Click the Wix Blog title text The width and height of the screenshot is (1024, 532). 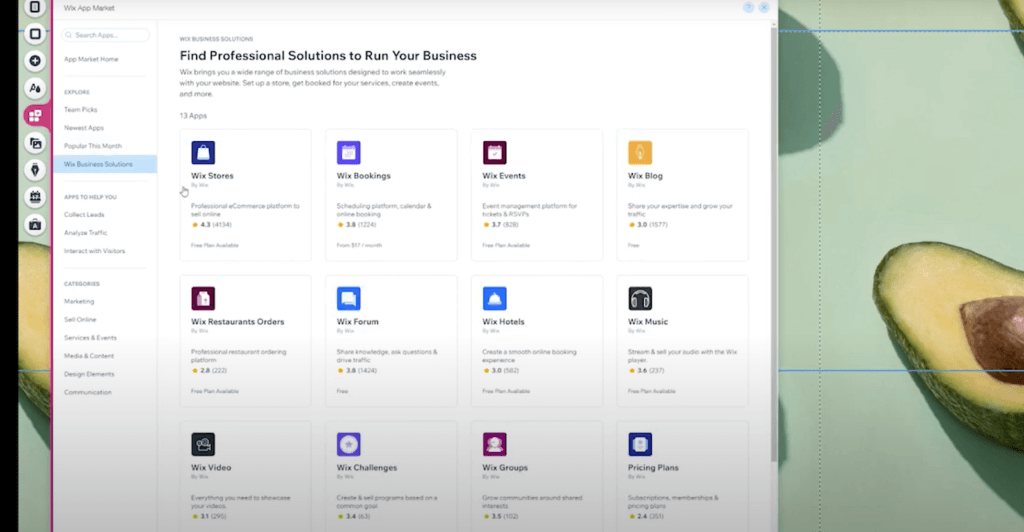point(645,176)
